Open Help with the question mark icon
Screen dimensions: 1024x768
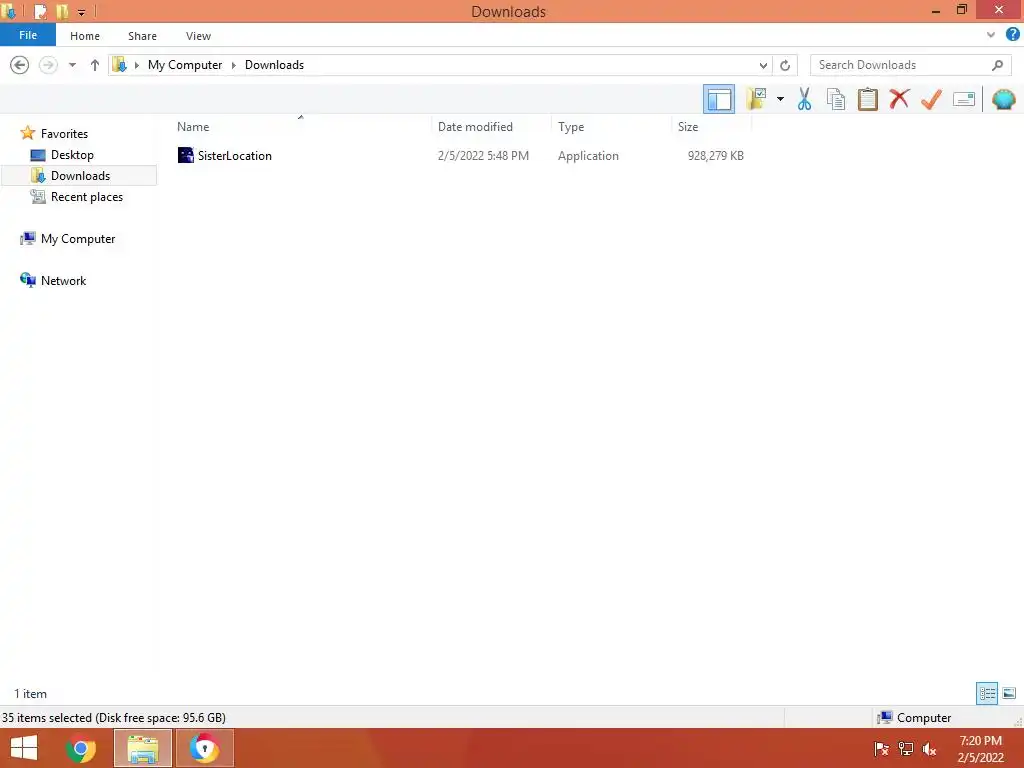tap(1012, 35)
